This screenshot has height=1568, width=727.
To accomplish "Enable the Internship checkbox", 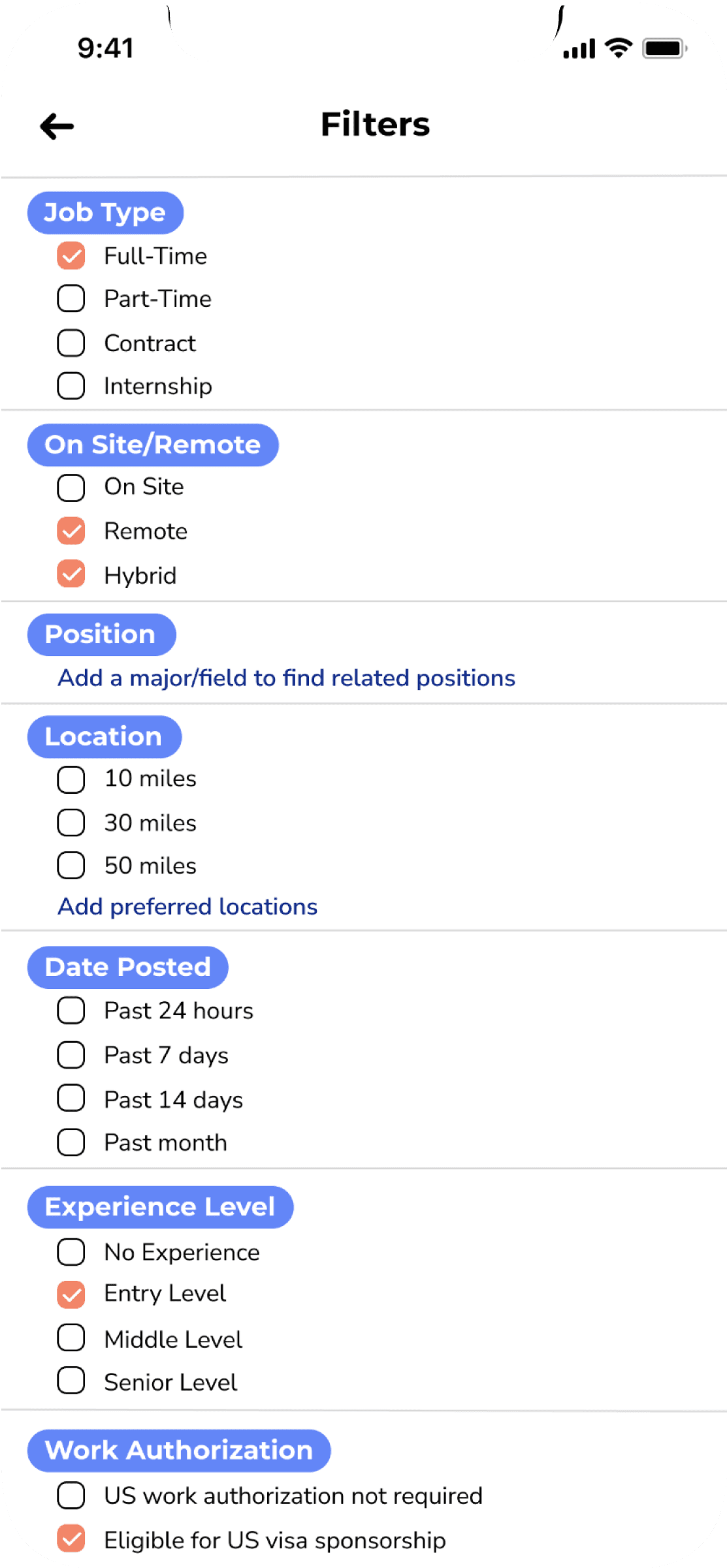I will (x=71, y=386).
